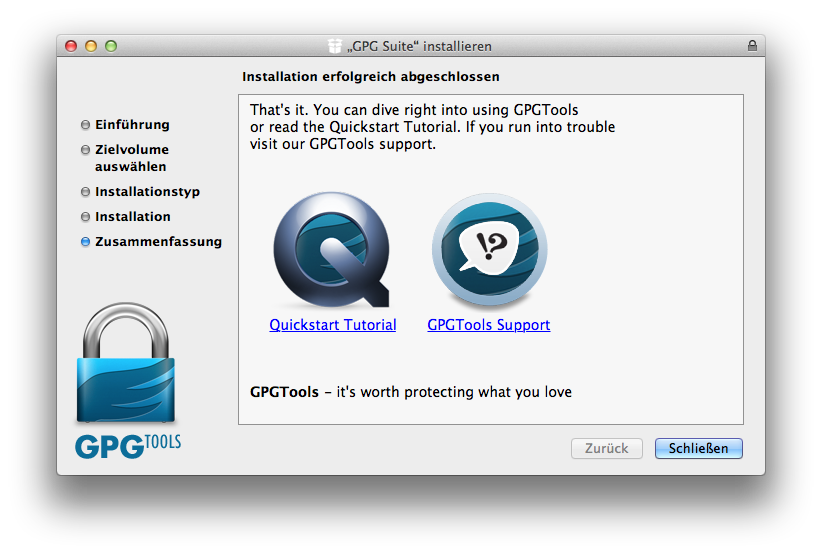Open the GPGTools Support link
This screenshot has height=554, width=822.
click(x=489, y=325)
